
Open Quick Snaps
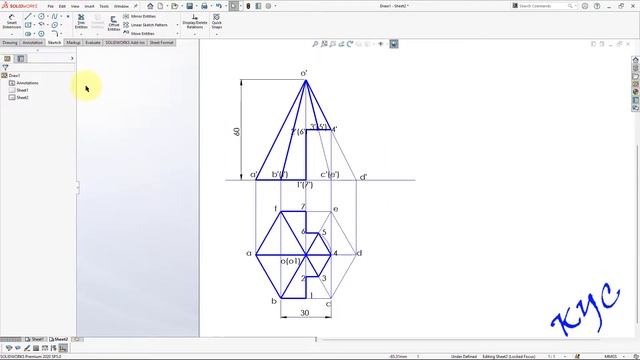(x=216, y=21)
